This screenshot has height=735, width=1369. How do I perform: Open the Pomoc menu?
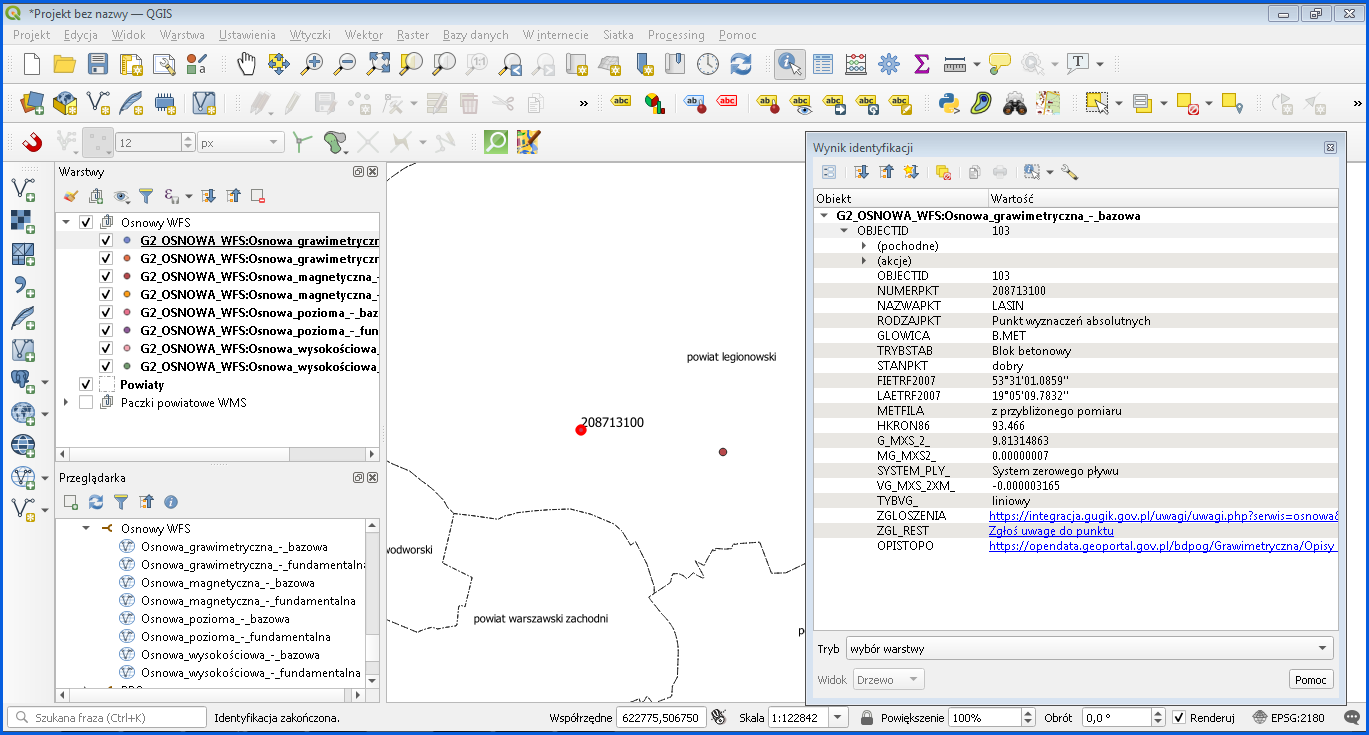738,34
